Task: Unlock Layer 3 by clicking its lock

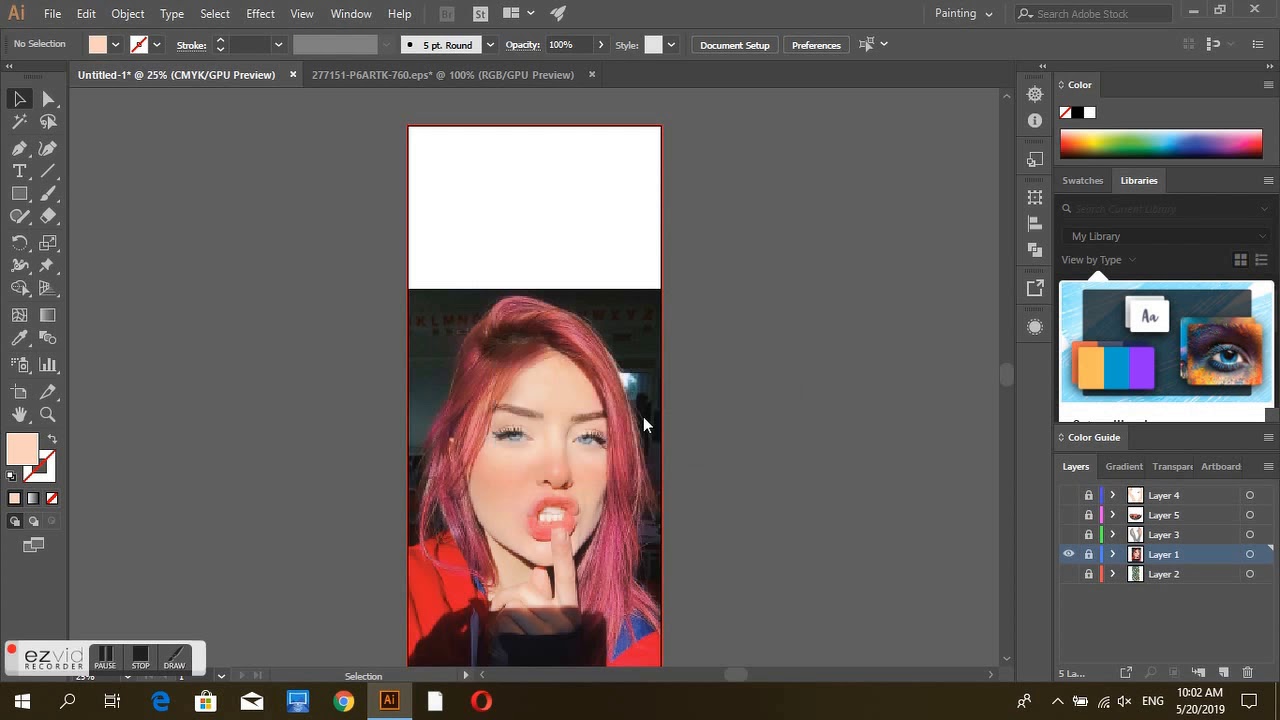Action: tap(1089, 535)
